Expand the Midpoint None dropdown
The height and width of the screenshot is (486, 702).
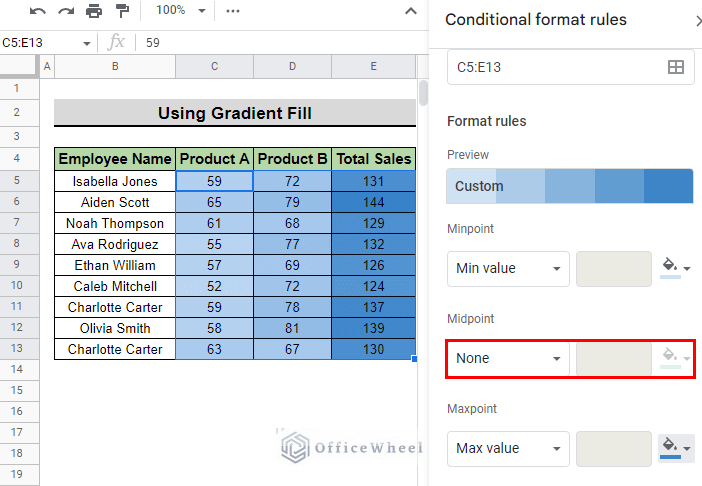point(508,358)
